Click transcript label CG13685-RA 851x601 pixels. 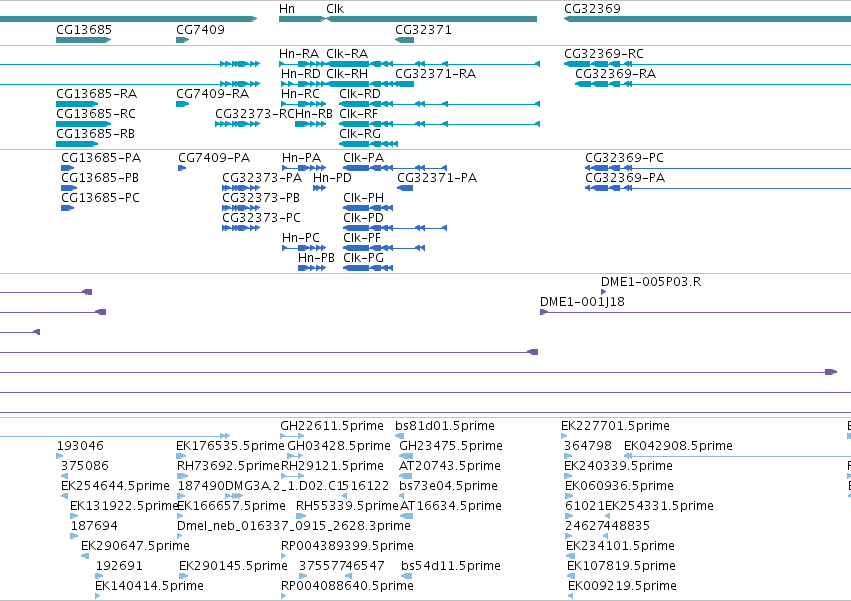coord(97,94)
